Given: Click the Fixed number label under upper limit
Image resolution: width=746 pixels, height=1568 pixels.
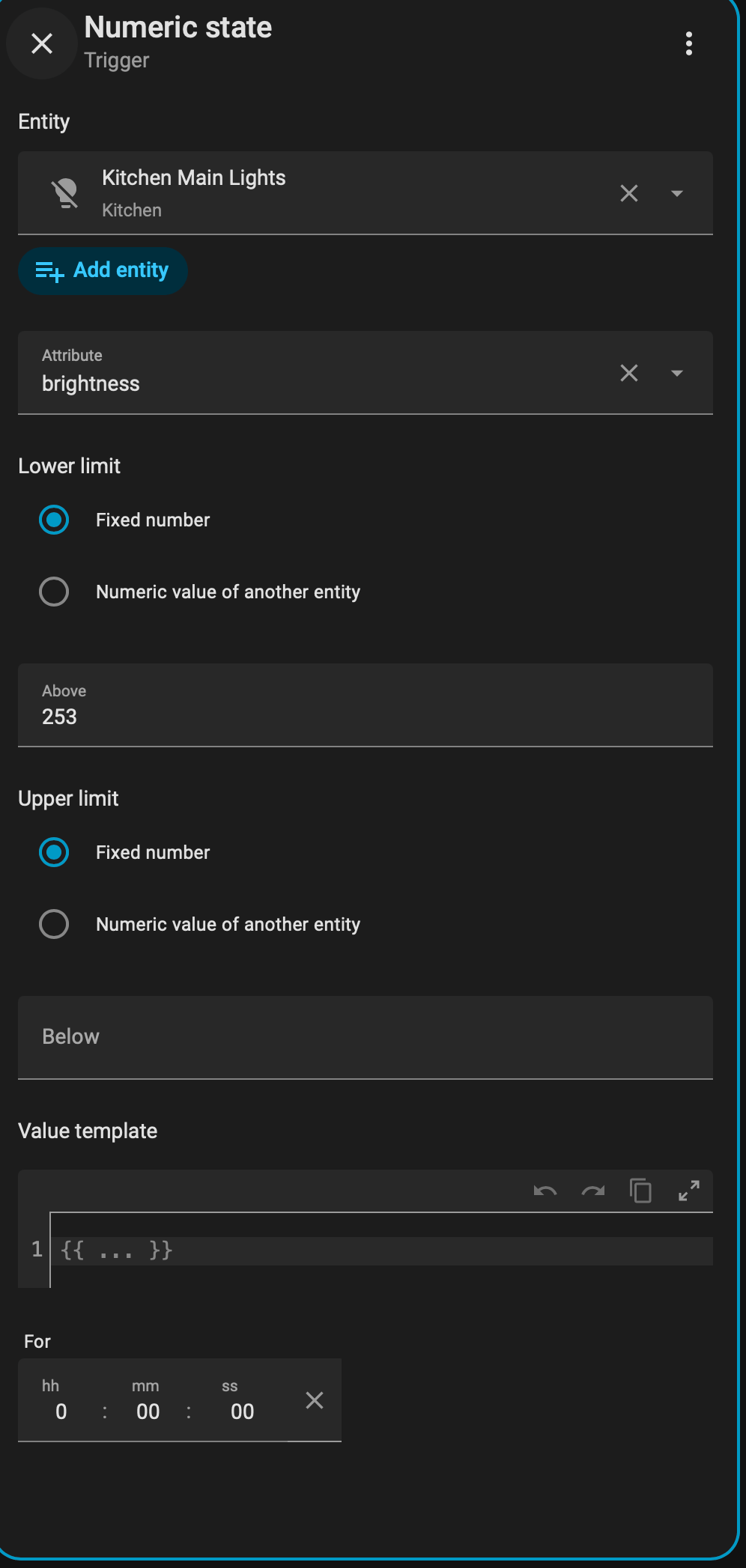Looking at the screenshot, I should coord(153,852).
